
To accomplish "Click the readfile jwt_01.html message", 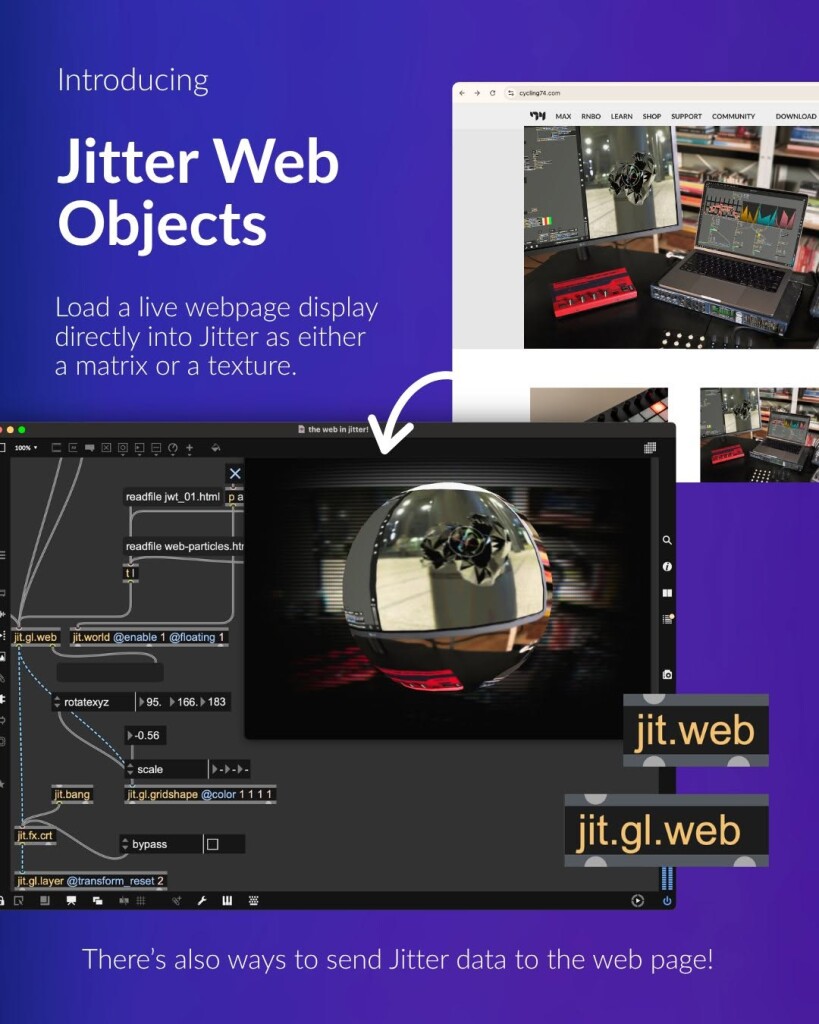I will (172, 497).
